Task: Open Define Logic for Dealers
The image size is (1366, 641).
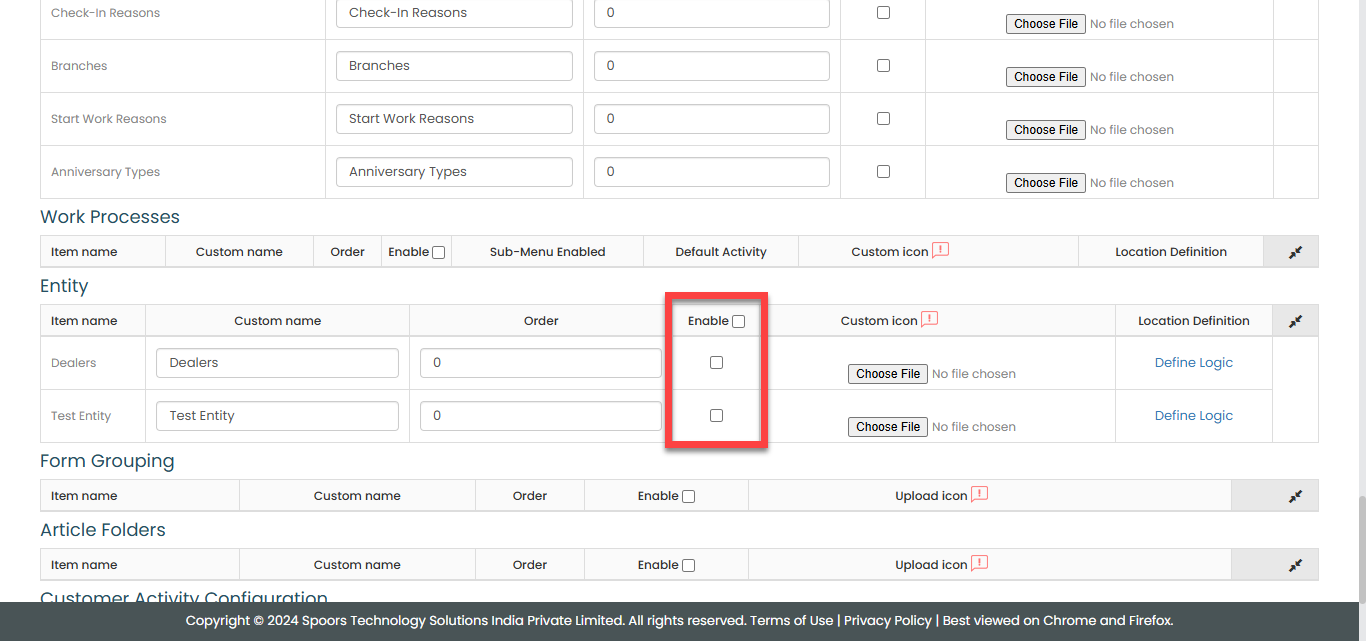Action: pos(1193,363)
